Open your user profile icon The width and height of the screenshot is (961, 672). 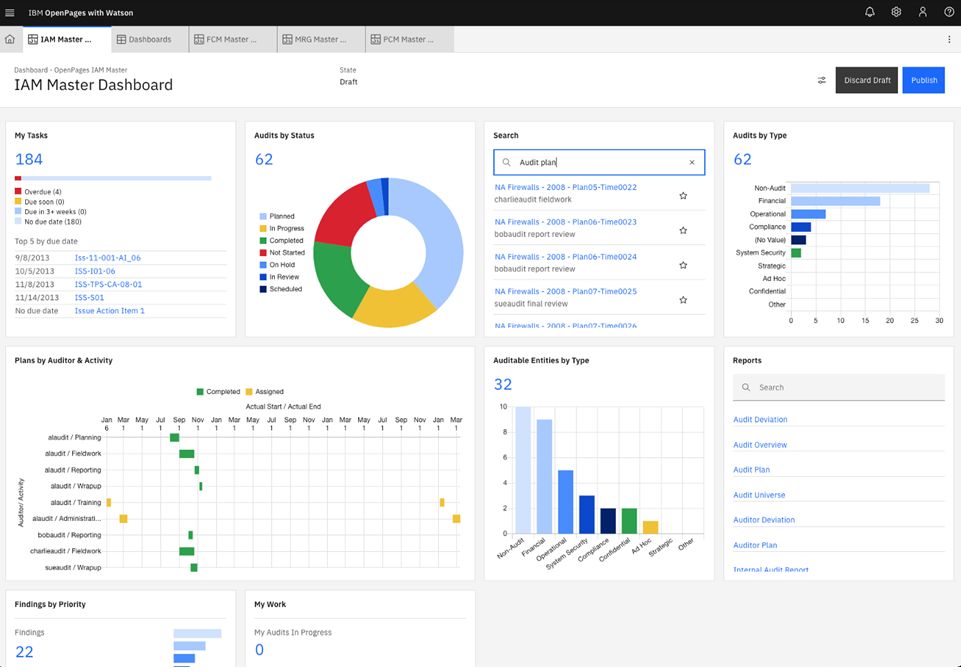(922, 11)
